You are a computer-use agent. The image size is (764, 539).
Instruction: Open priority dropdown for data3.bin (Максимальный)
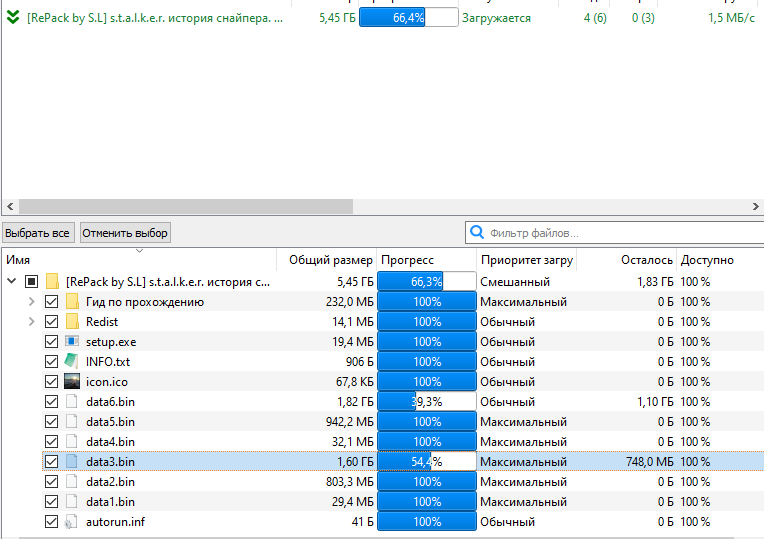tap(523, 462)
